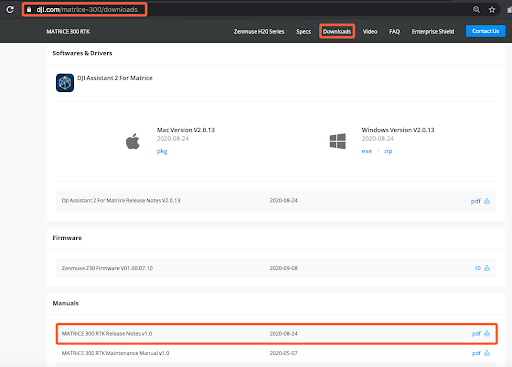Viewport: 512px width, 367px height.
Task: Click download icon for Assistant 2 Release Notes
Action: 487,201
